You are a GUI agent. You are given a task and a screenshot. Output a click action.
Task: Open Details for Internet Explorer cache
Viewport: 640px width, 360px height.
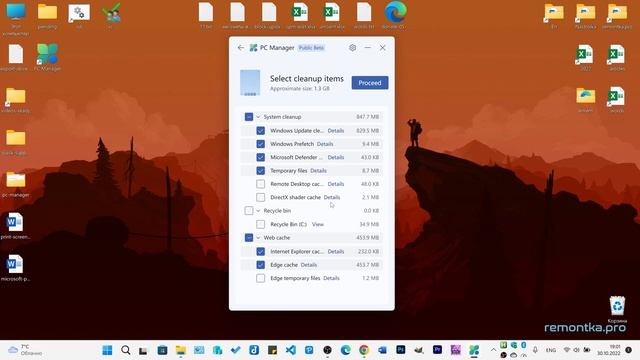pyautogui.click(x=336, y=251)
